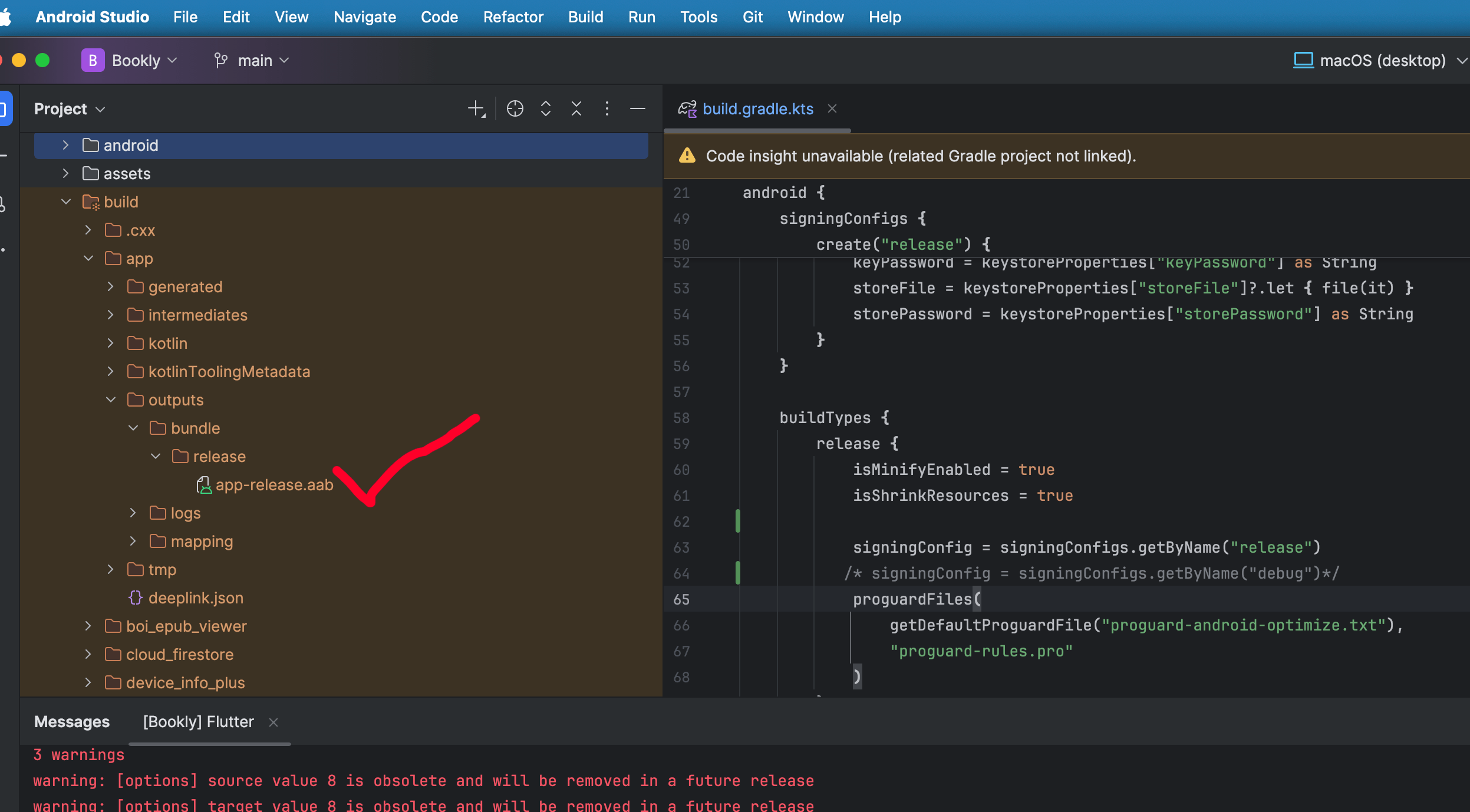Viewport: 1470px width, 812px height.
Task: Select app-release.aab in the tree
Action: click(x=274, y=485)
